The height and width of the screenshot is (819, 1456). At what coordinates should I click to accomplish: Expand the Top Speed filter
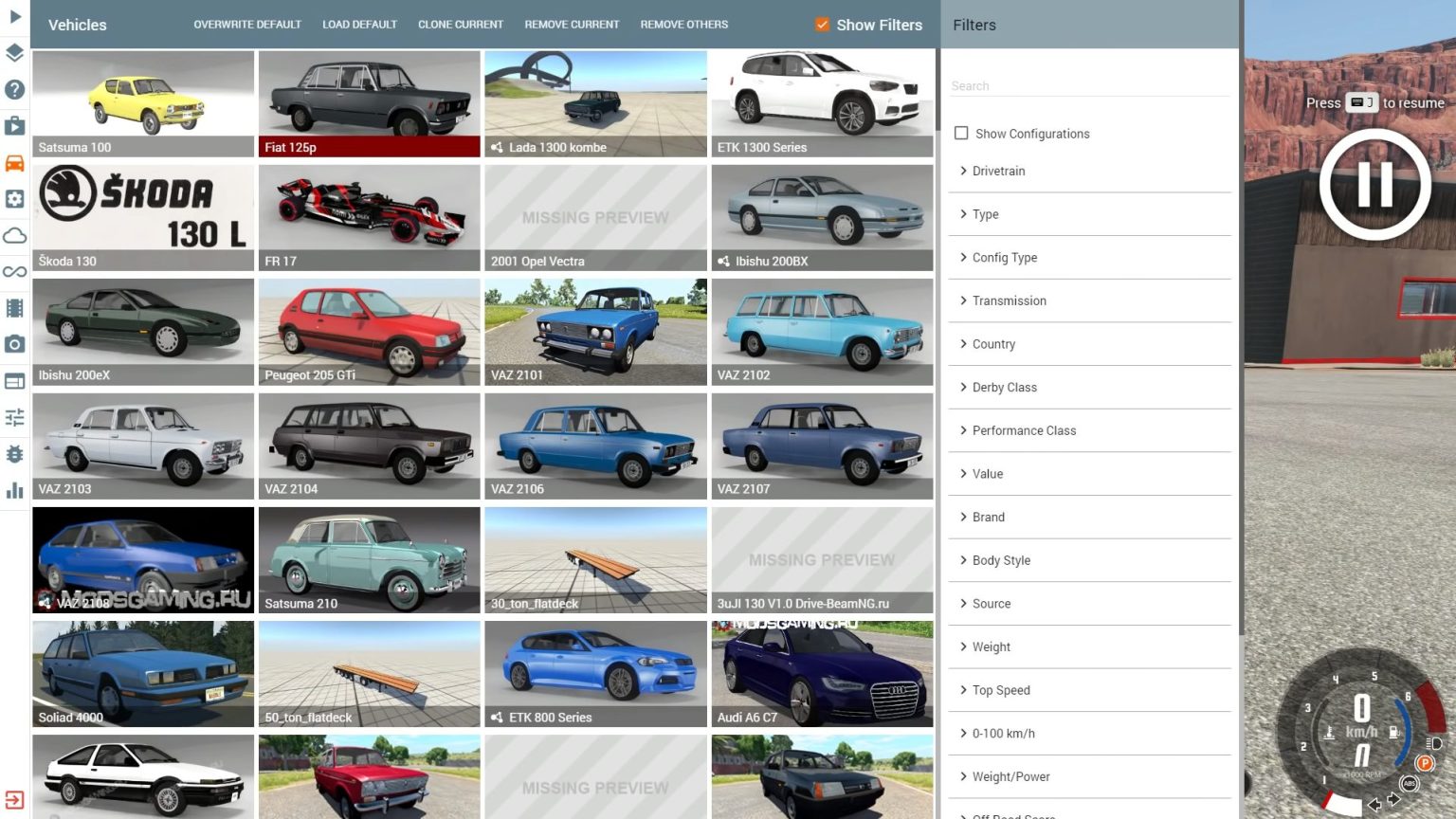[1000, 690]
